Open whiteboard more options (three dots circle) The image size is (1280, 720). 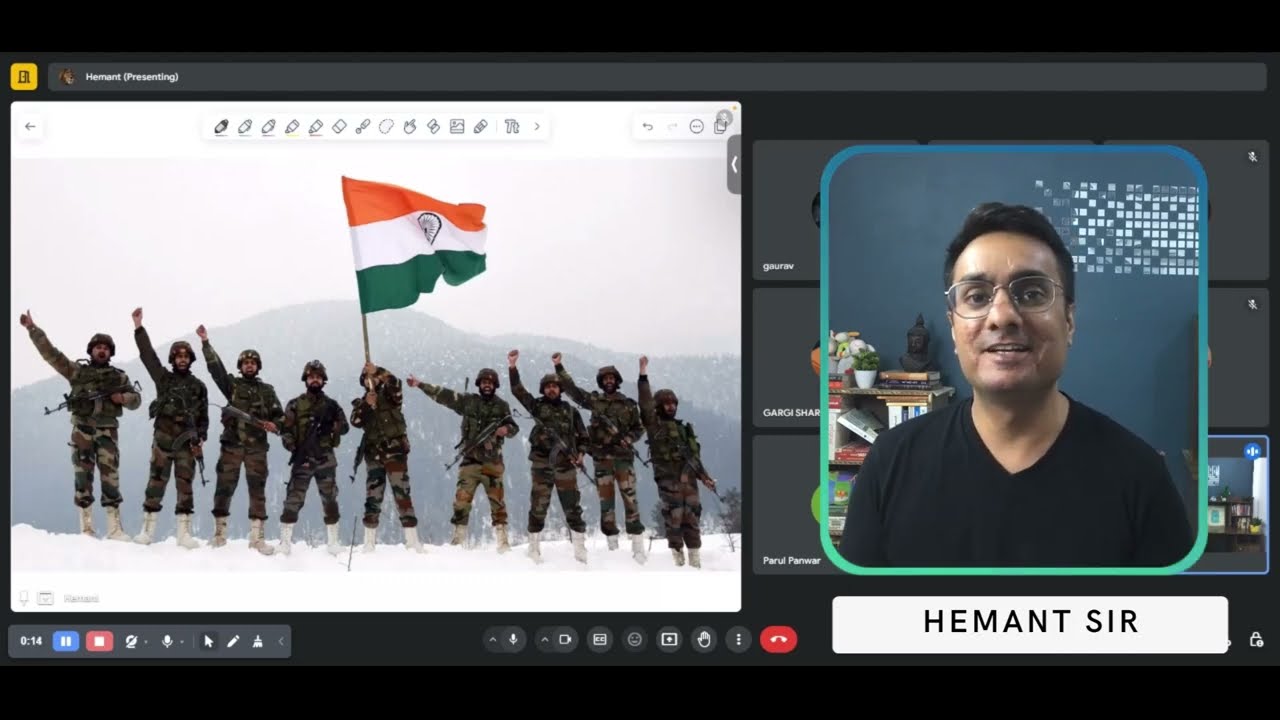coord(697,127)
